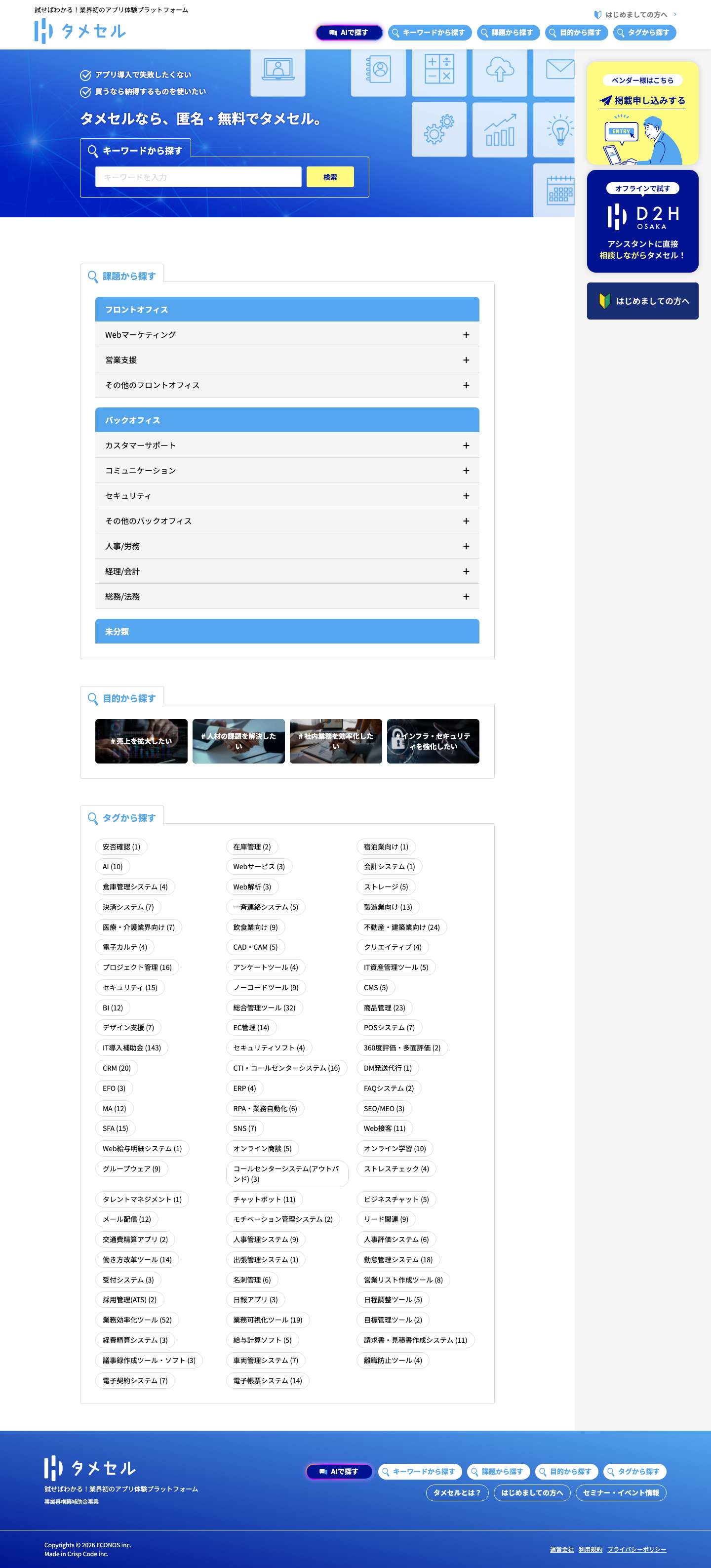Viewport: 711px width, 1568px height.
Task: Select the 離職防止ツール (4) tag
Action: tap(393, 1361)
